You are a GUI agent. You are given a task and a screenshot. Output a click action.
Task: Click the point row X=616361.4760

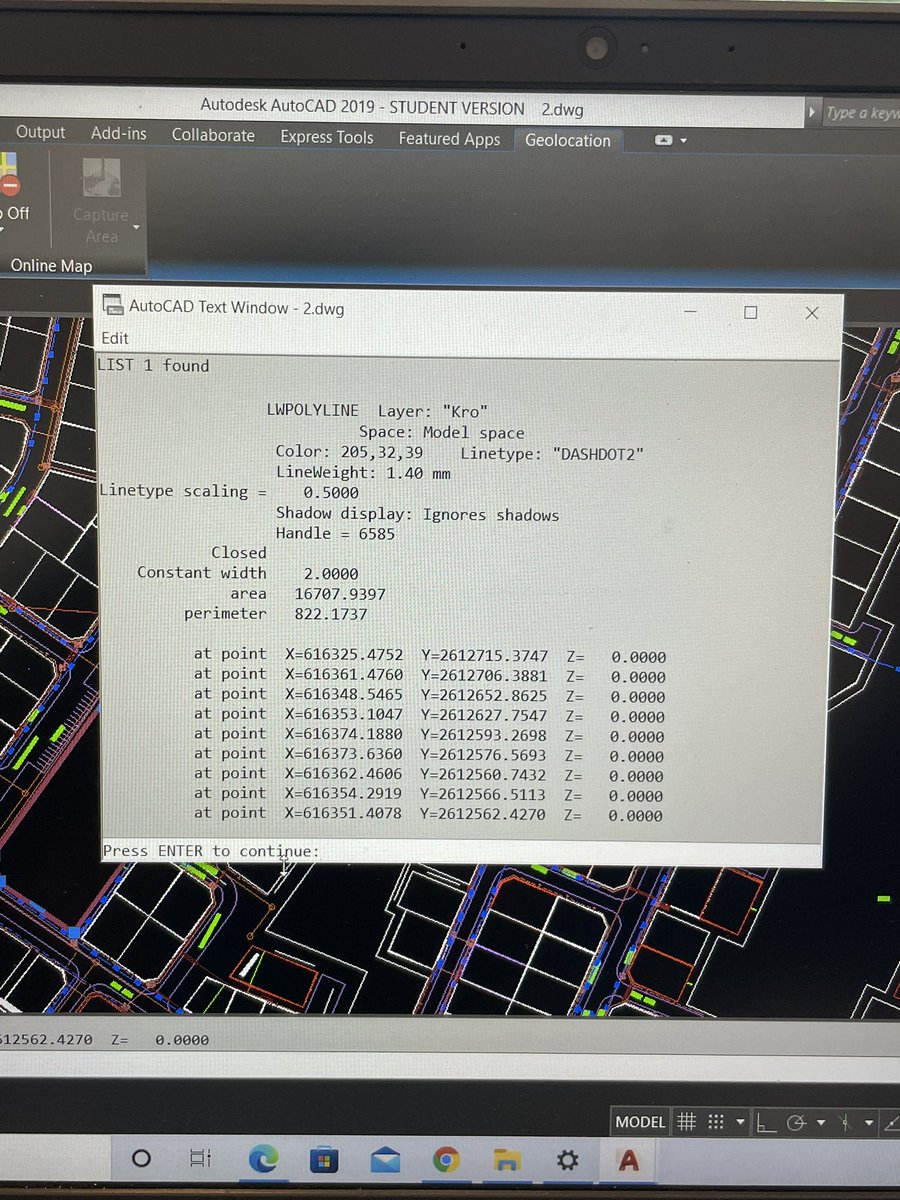click(430, 675)
